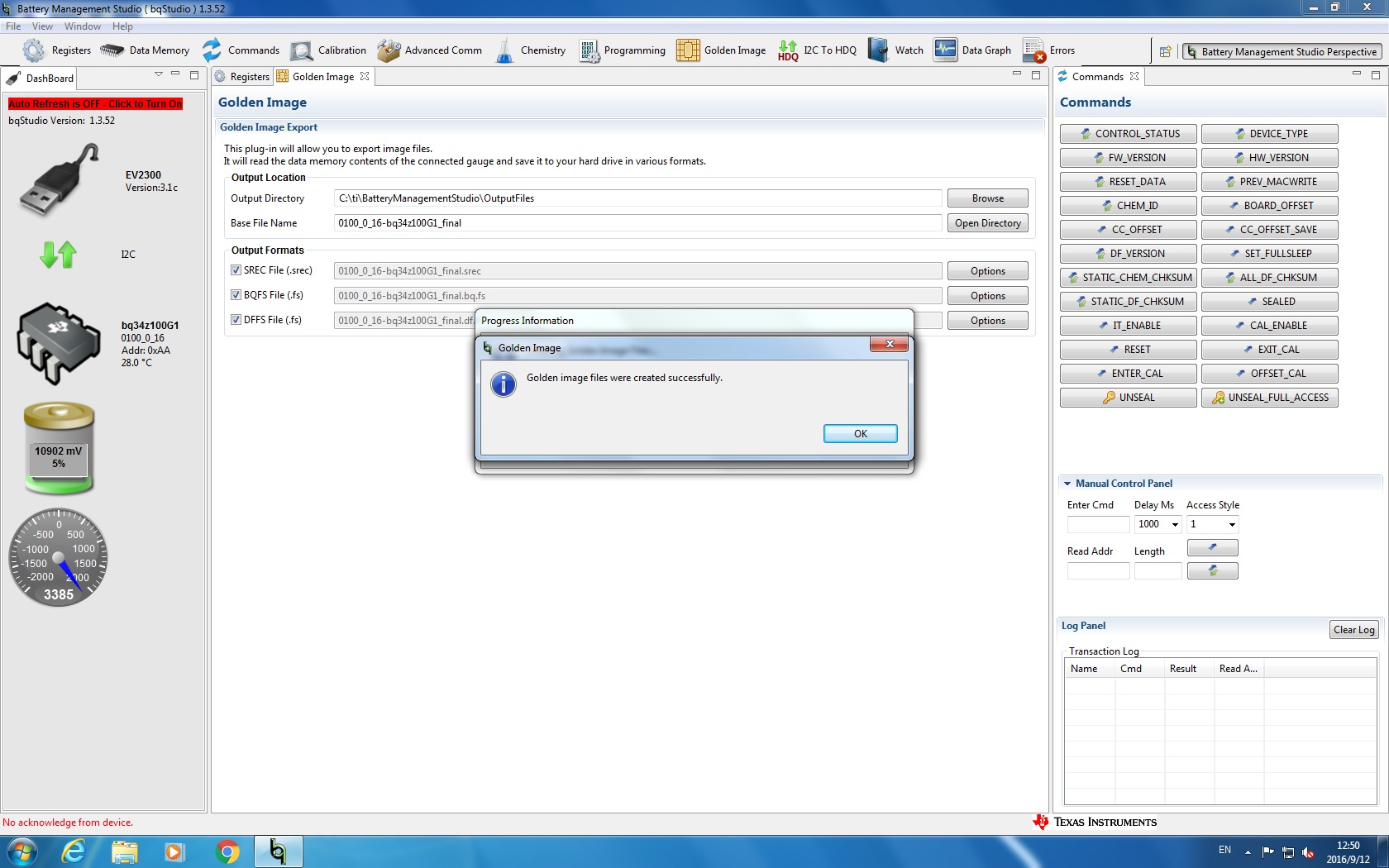
Task: Open the Registers toolbar icon
Action: [33, 50]
